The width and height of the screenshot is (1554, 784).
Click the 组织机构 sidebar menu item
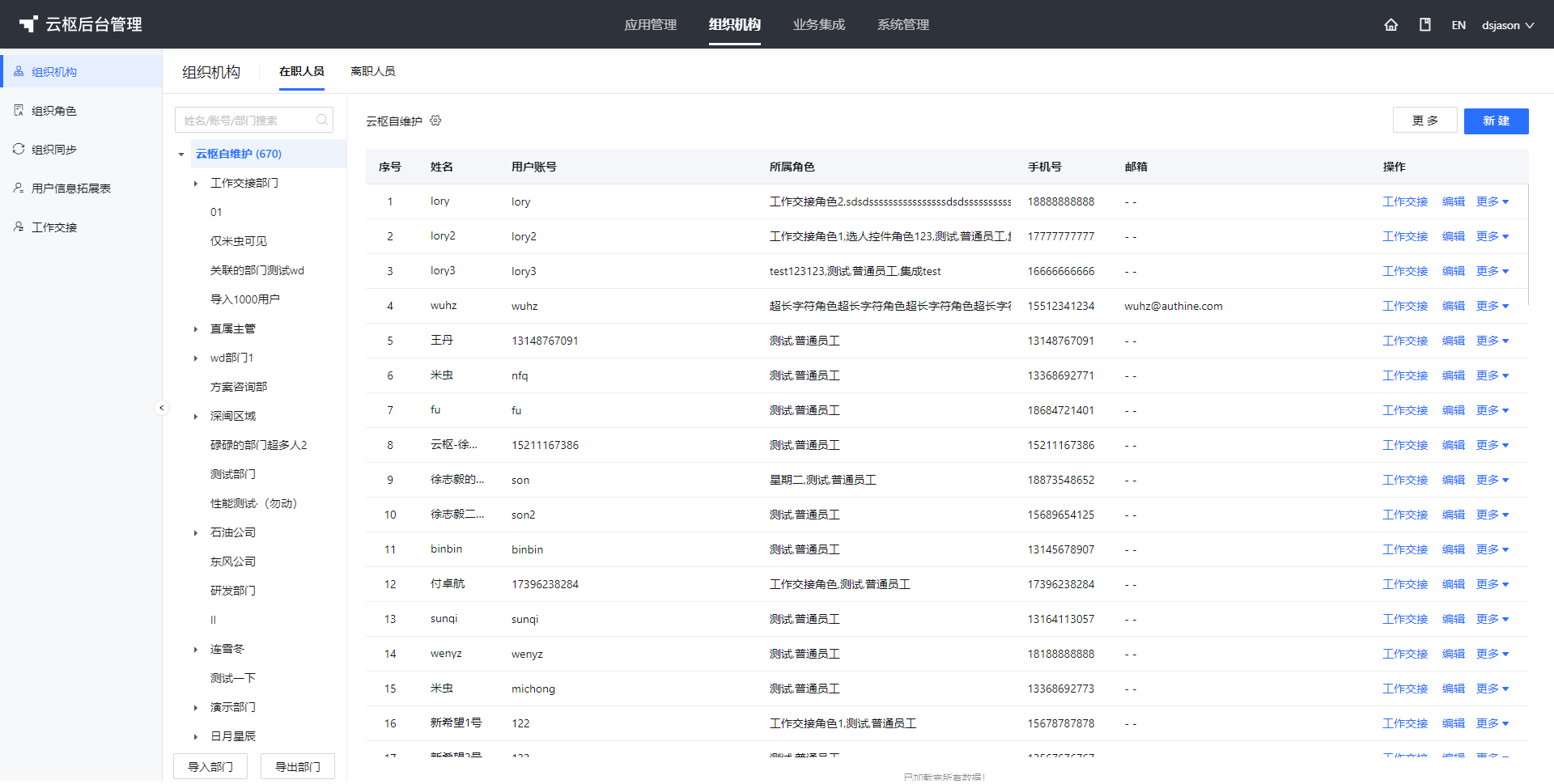81,71
